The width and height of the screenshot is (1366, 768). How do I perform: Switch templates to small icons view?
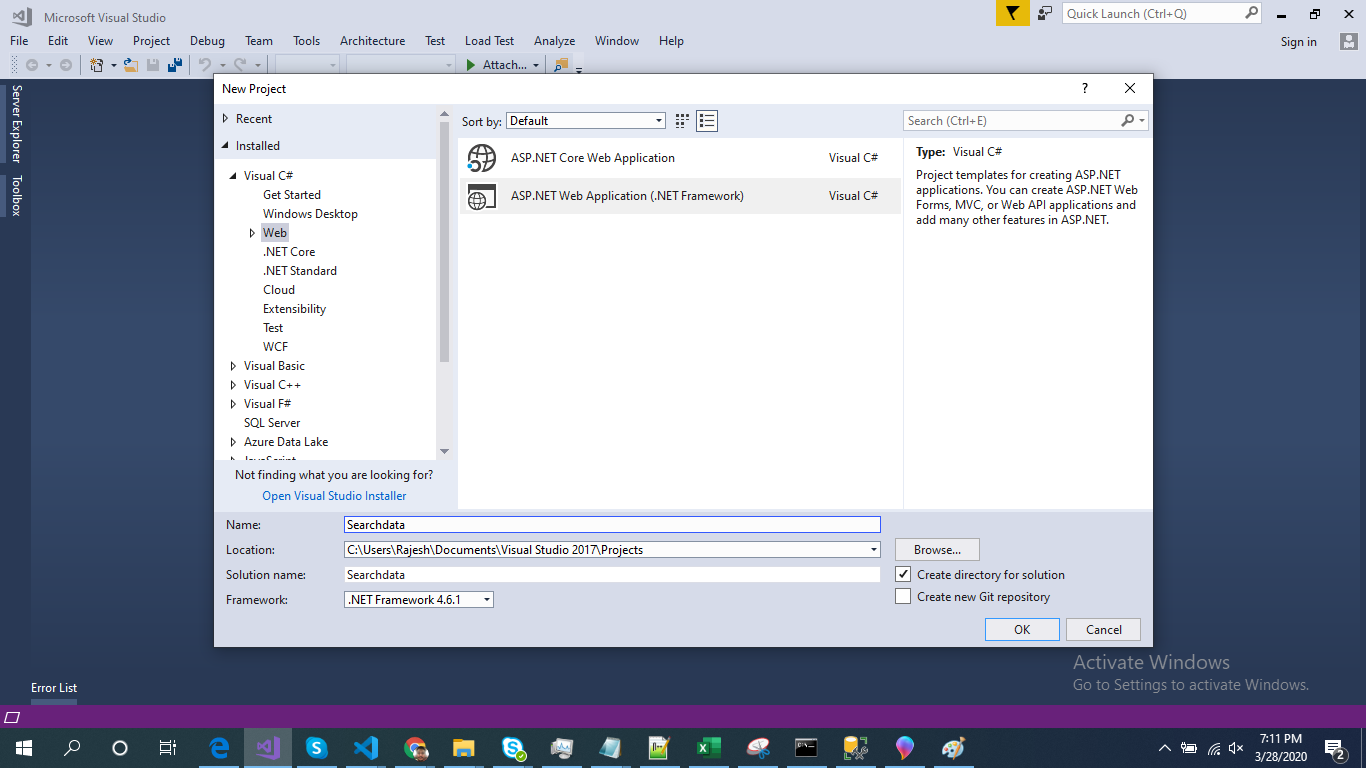pyautogui.click(x=682, y=121)
